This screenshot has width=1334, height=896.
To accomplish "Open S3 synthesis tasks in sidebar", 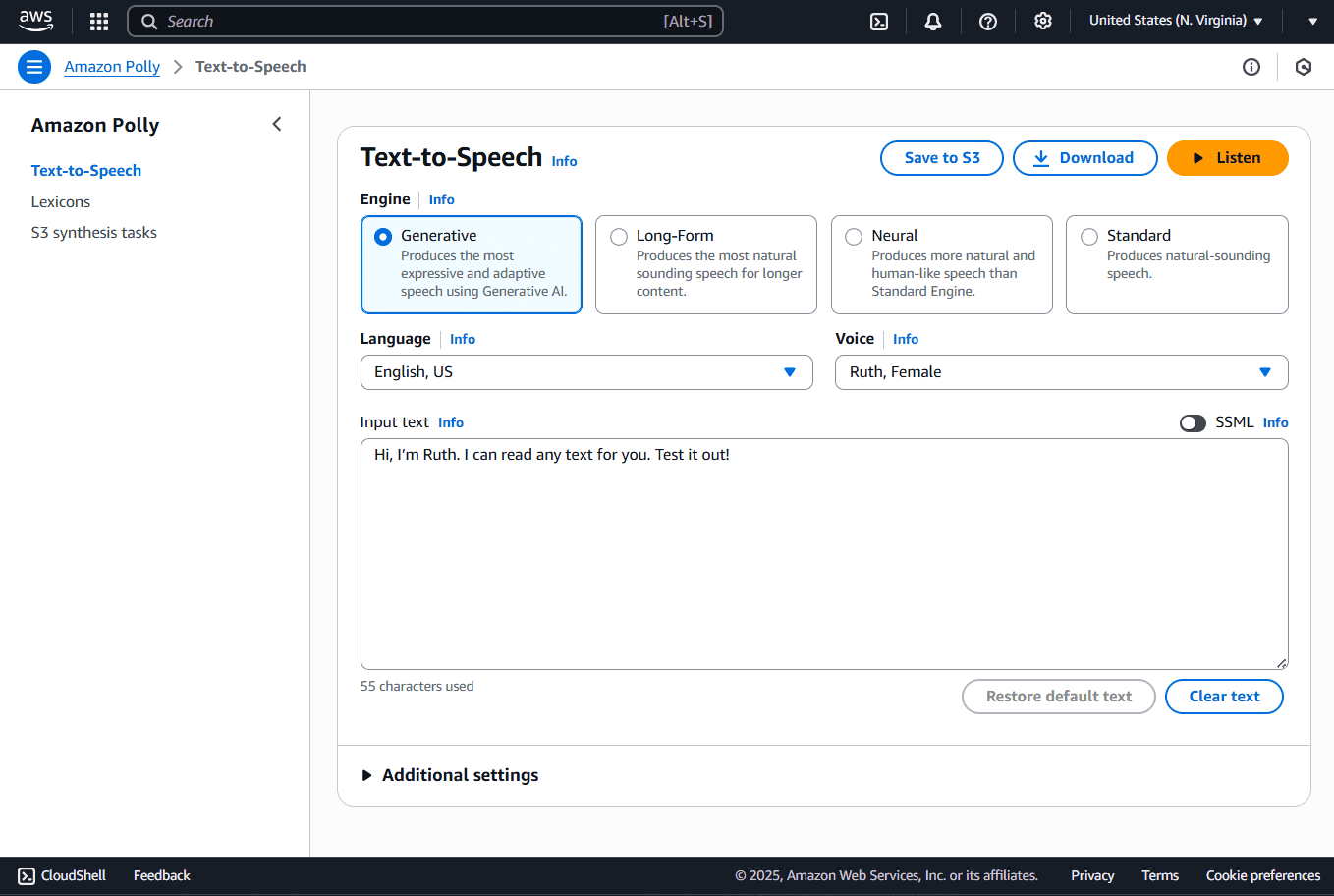I will tap(94, 233).
